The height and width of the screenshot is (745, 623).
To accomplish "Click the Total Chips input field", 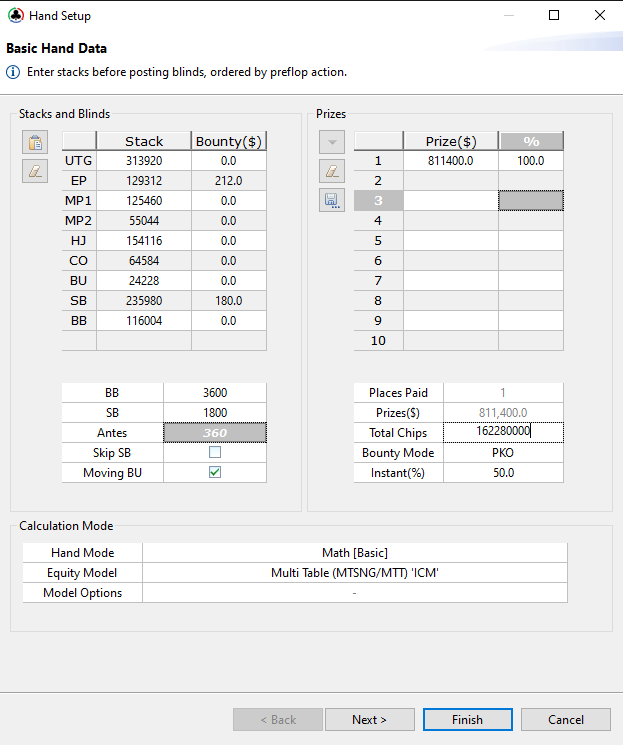I will tap(503, 432).
